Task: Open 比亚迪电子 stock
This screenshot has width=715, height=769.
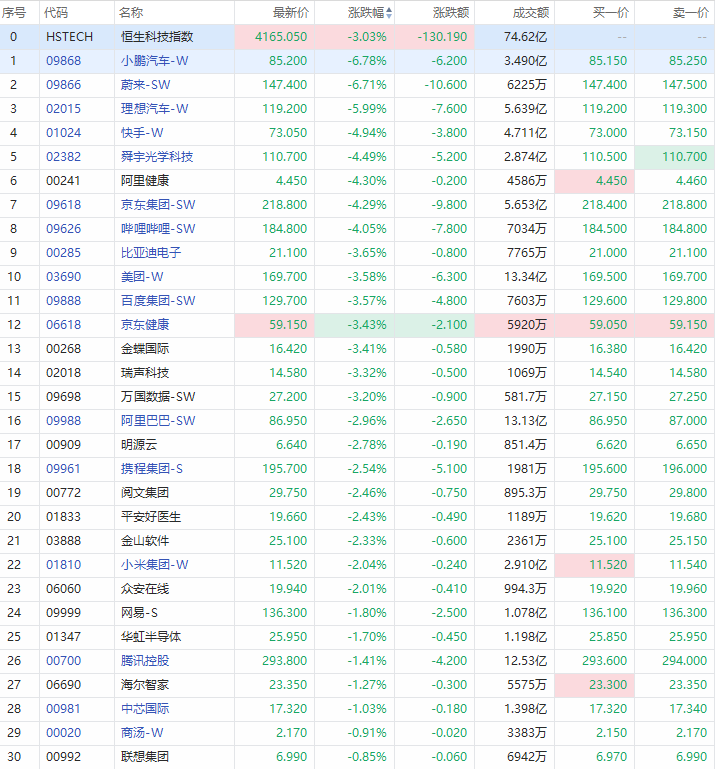Action: (x=151, y=253)
